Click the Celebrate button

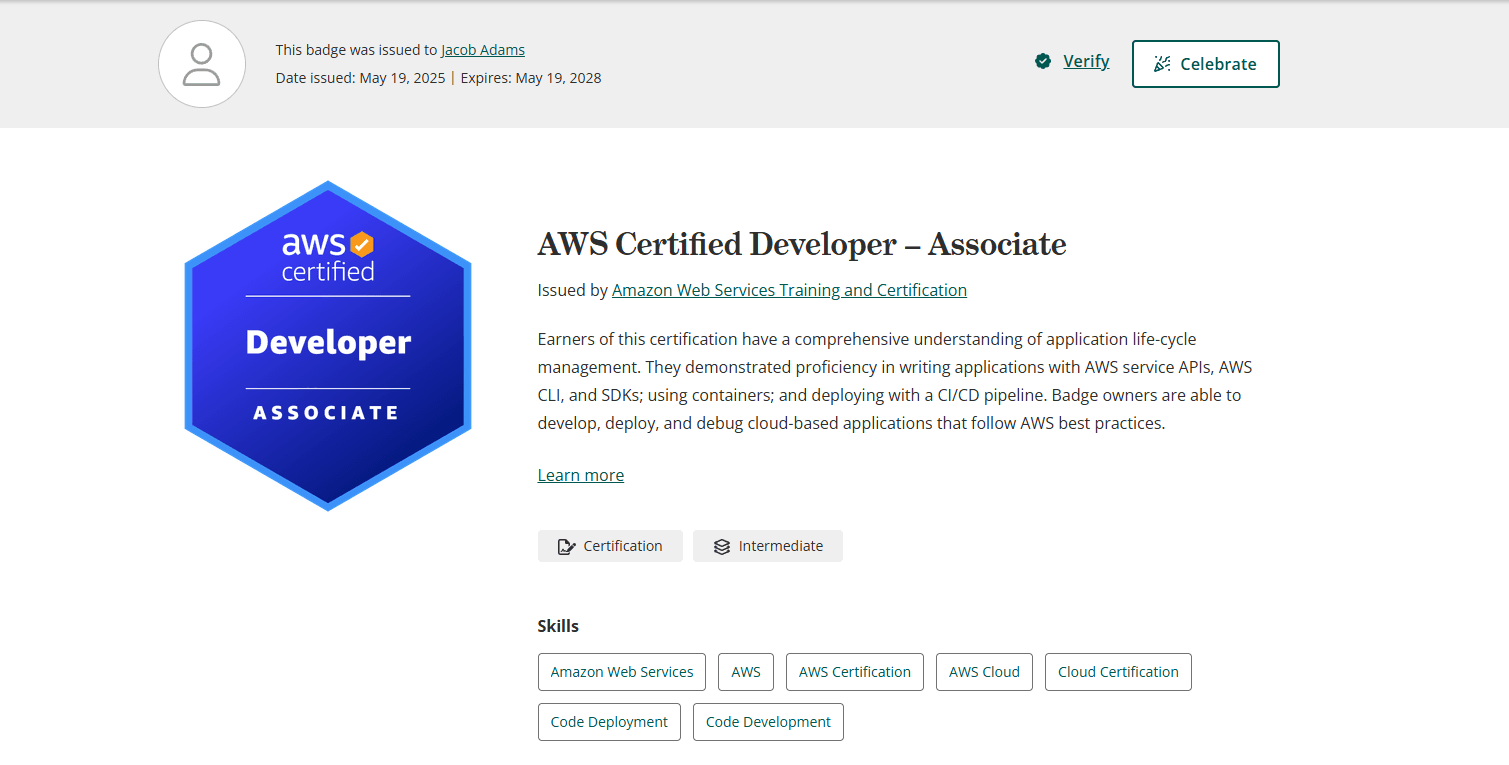click(x=1206, y=64)
